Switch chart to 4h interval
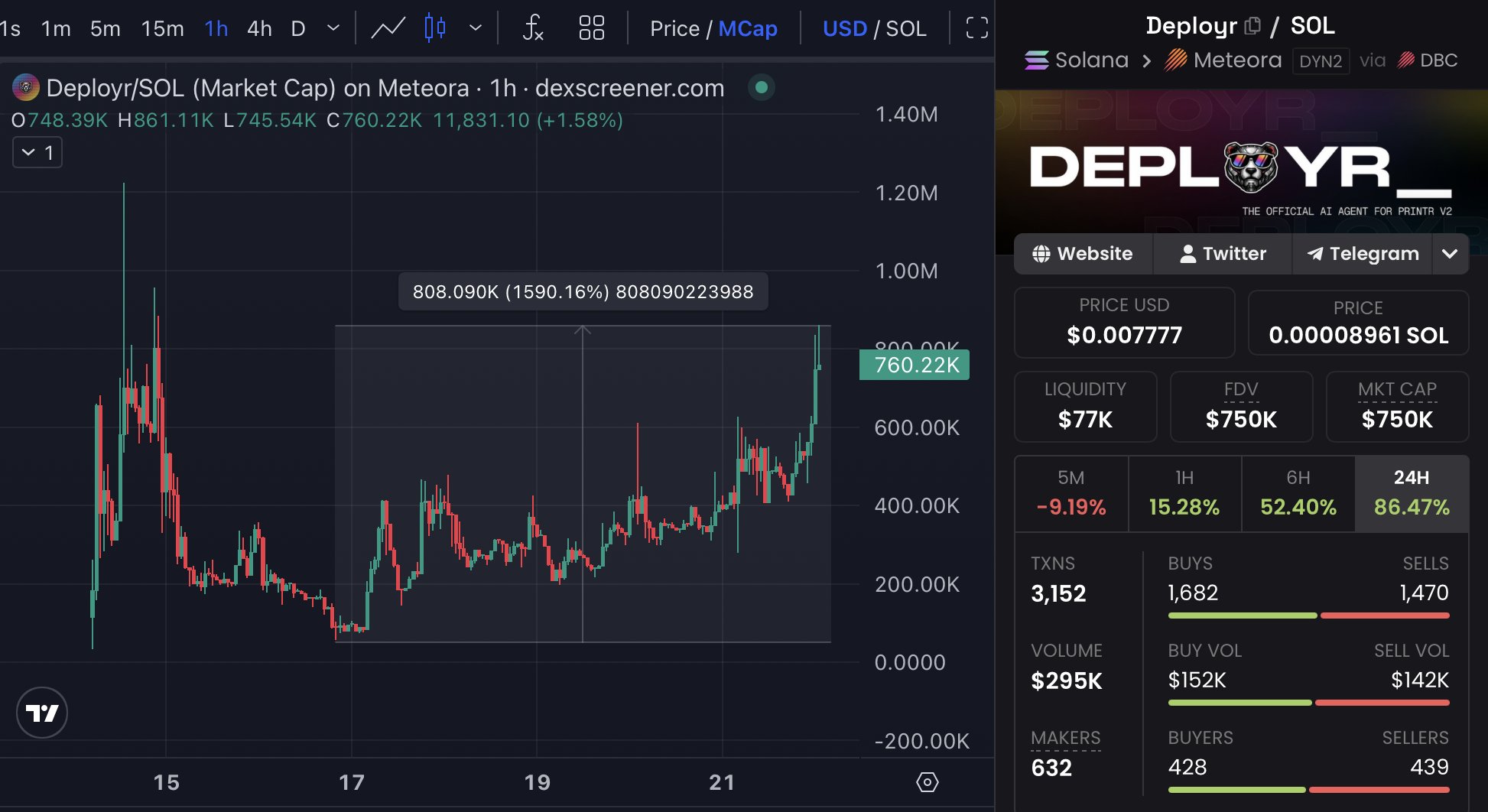Screen dimensions: 1488x812 259,29
